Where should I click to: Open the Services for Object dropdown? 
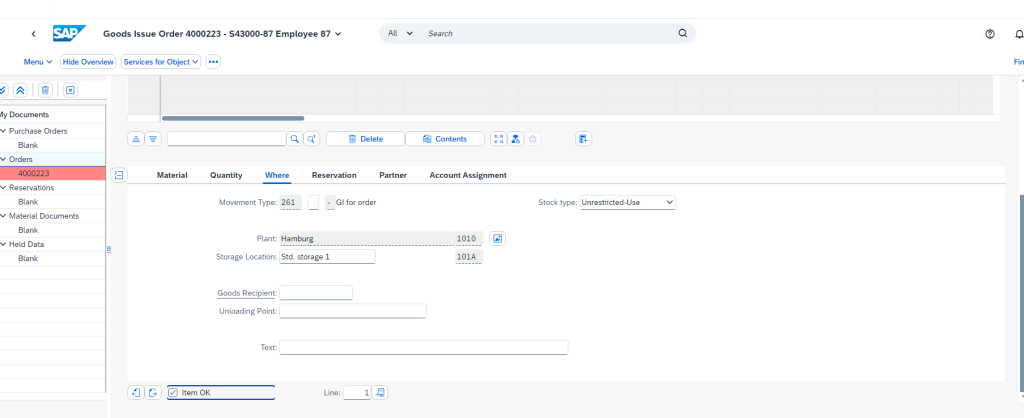(x=161, y=62)
